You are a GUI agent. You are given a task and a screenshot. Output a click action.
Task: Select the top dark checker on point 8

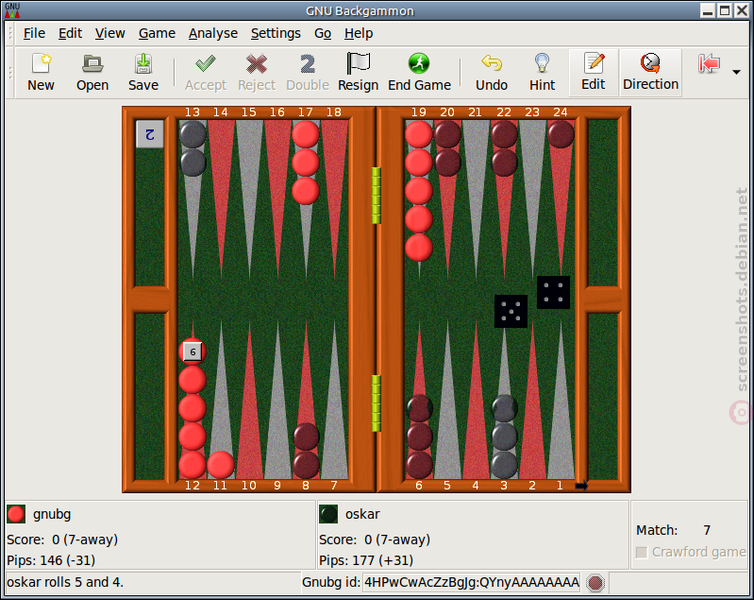tap(306, 437)
